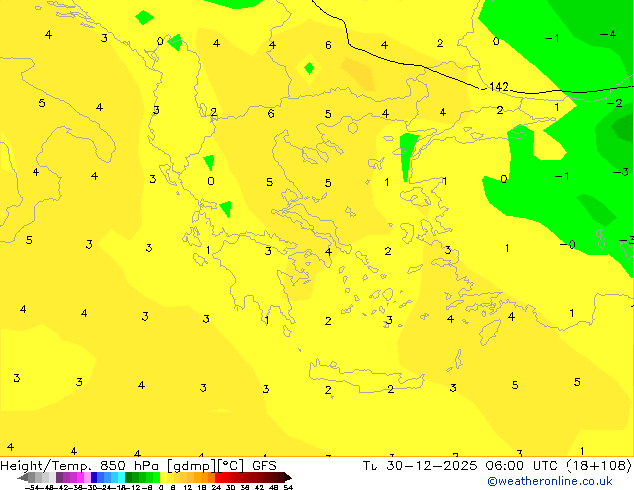Click the '(18+108)' forecast run text
Image resolution: width=634 pixels, height=490 pixels.
[x=599, y=466]
